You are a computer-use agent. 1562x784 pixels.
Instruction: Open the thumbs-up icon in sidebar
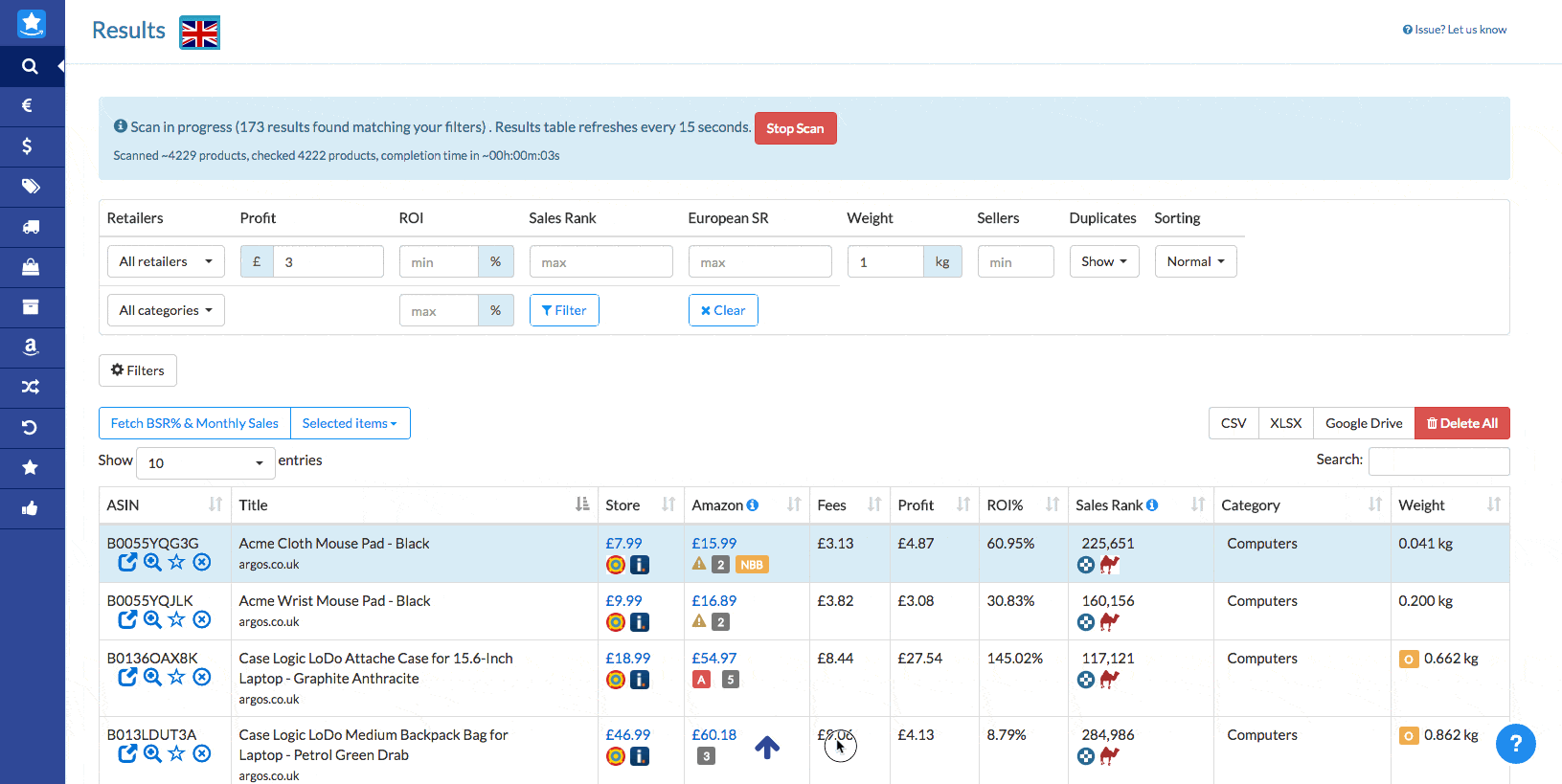pyautogui.click(x=31, y=508)
